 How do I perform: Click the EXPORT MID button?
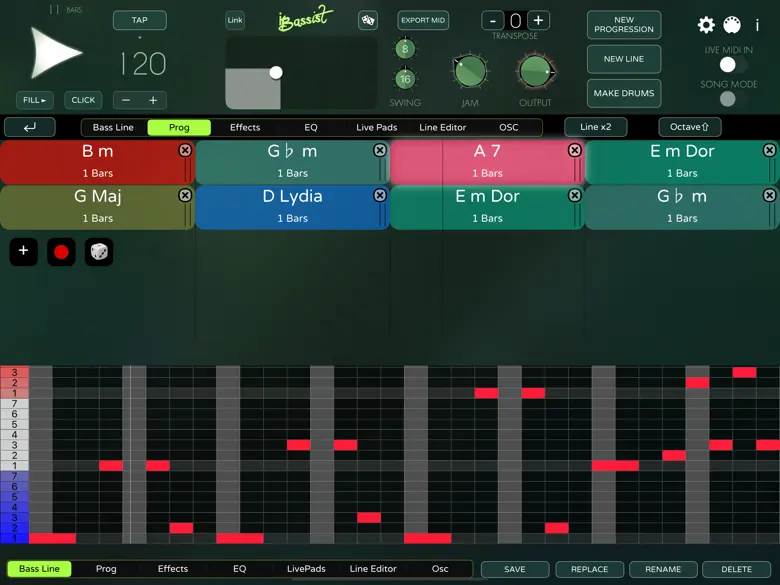pyautogui.click(x=422, y=20)
